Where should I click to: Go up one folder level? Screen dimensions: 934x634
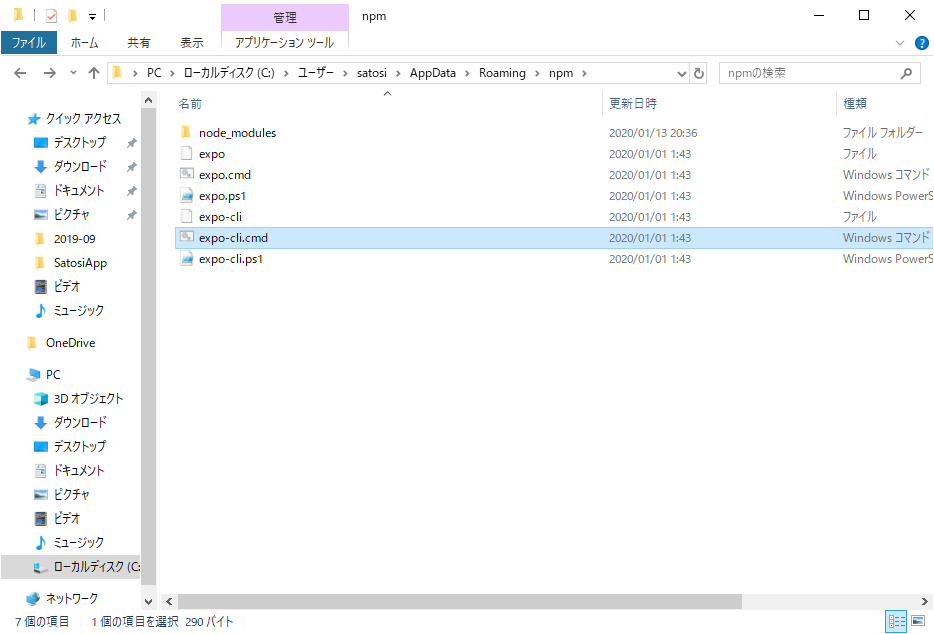[94, 73]
